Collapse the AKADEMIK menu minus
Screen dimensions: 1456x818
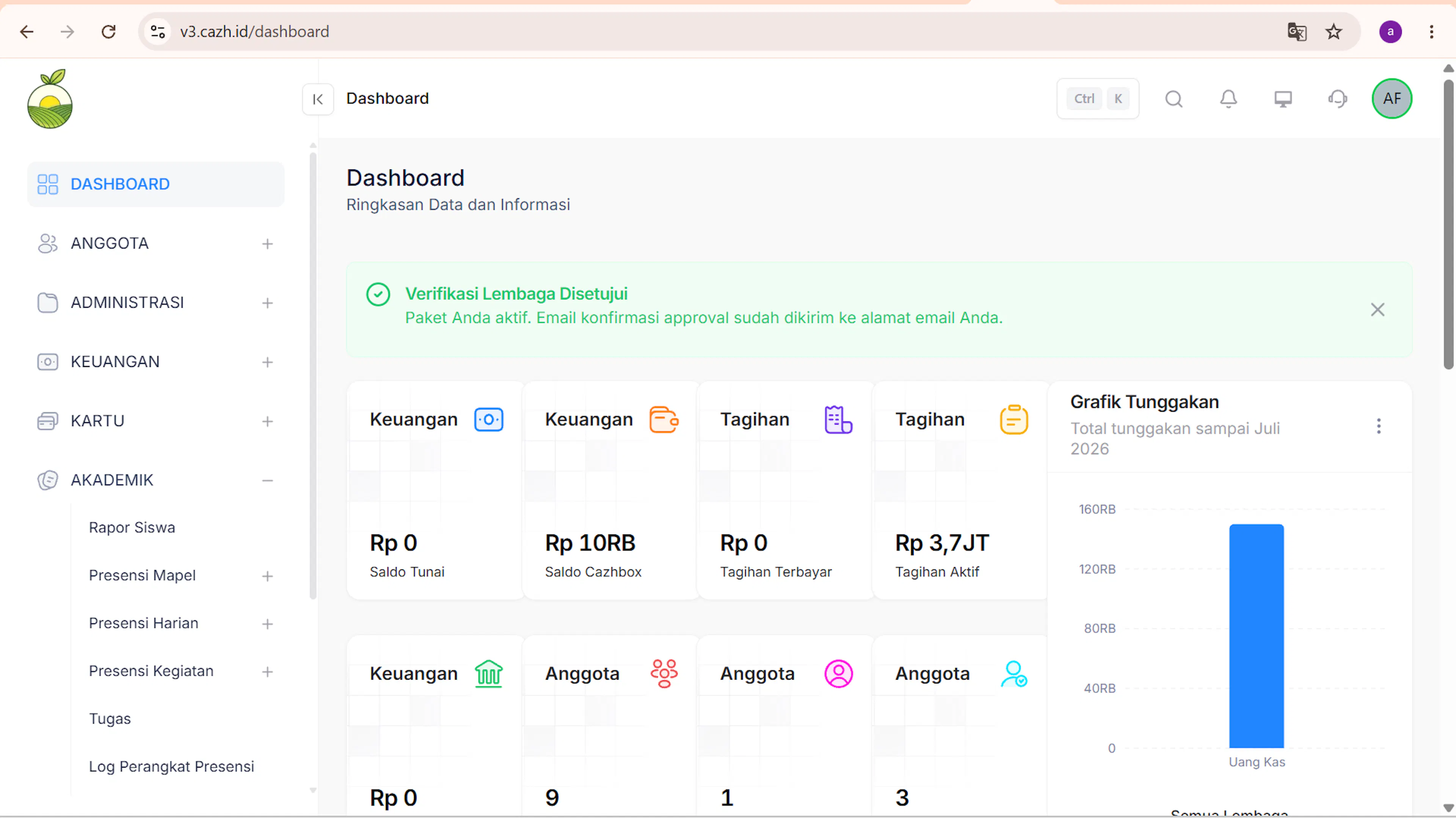pos(267,481)
